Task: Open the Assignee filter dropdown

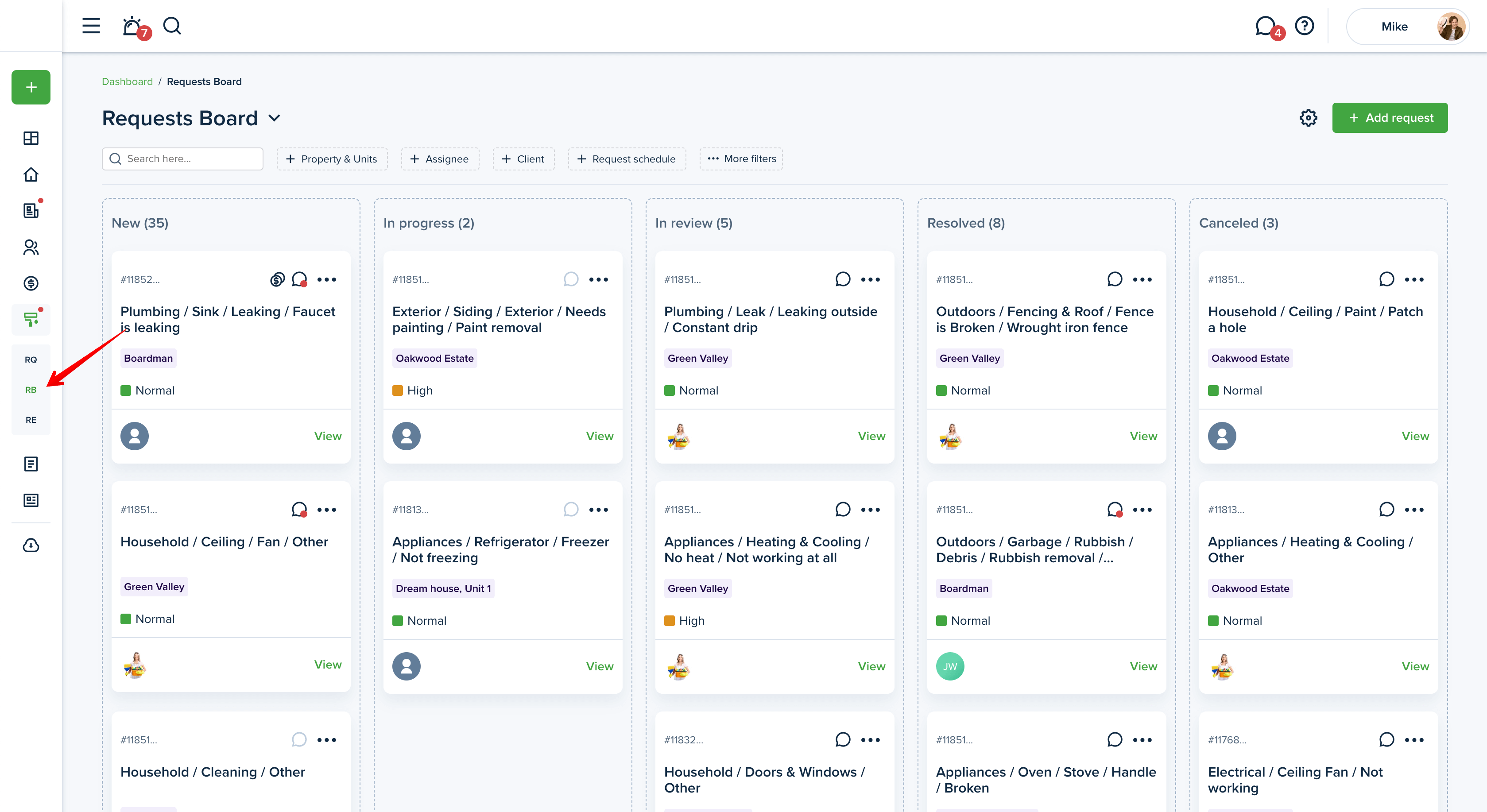Action: coord(440,159)
